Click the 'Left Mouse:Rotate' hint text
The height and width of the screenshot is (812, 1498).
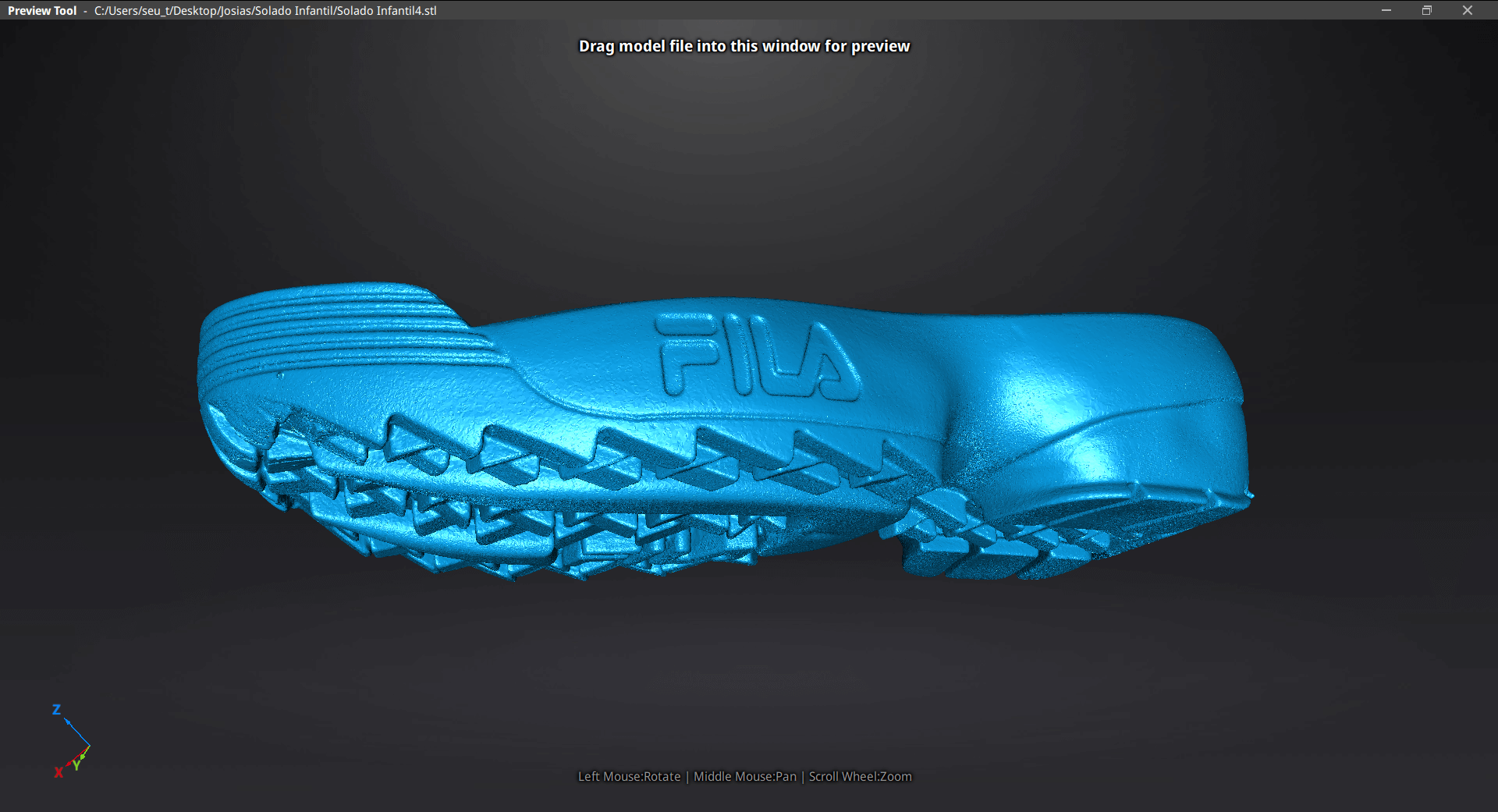click(x=629, y=776)
